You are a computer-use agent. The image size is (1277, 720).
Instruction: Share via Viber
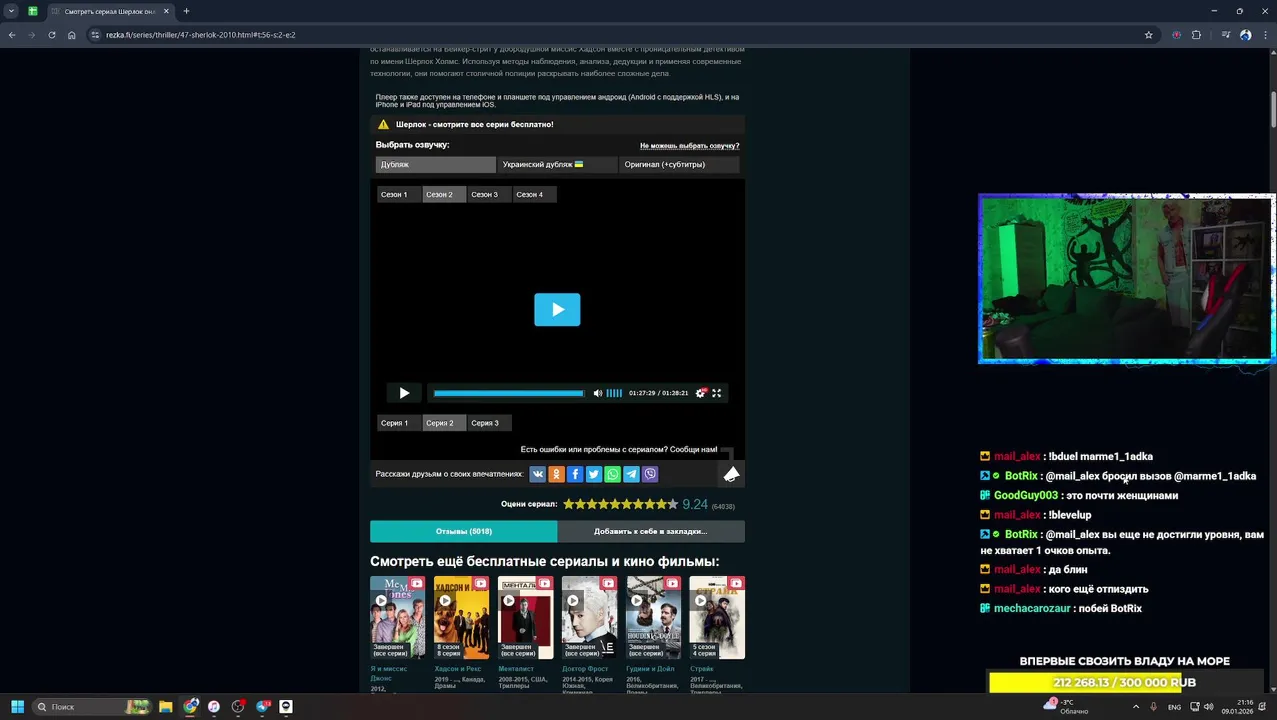[650, 474]
